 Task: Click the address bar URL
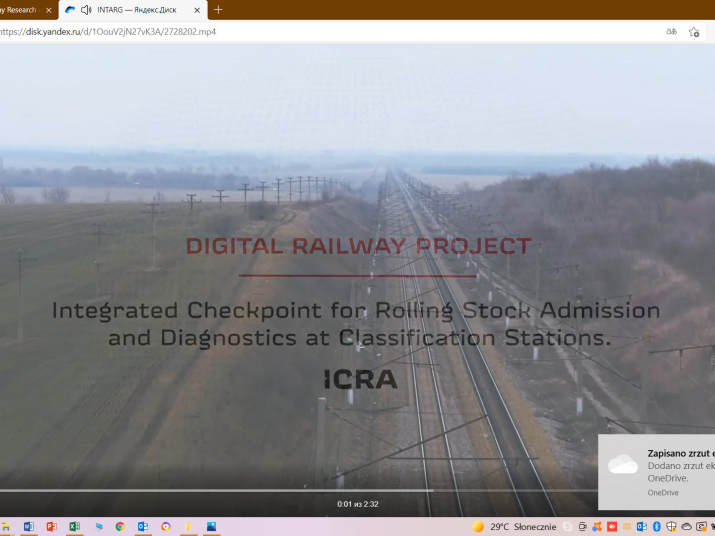[x=110, y=32]
